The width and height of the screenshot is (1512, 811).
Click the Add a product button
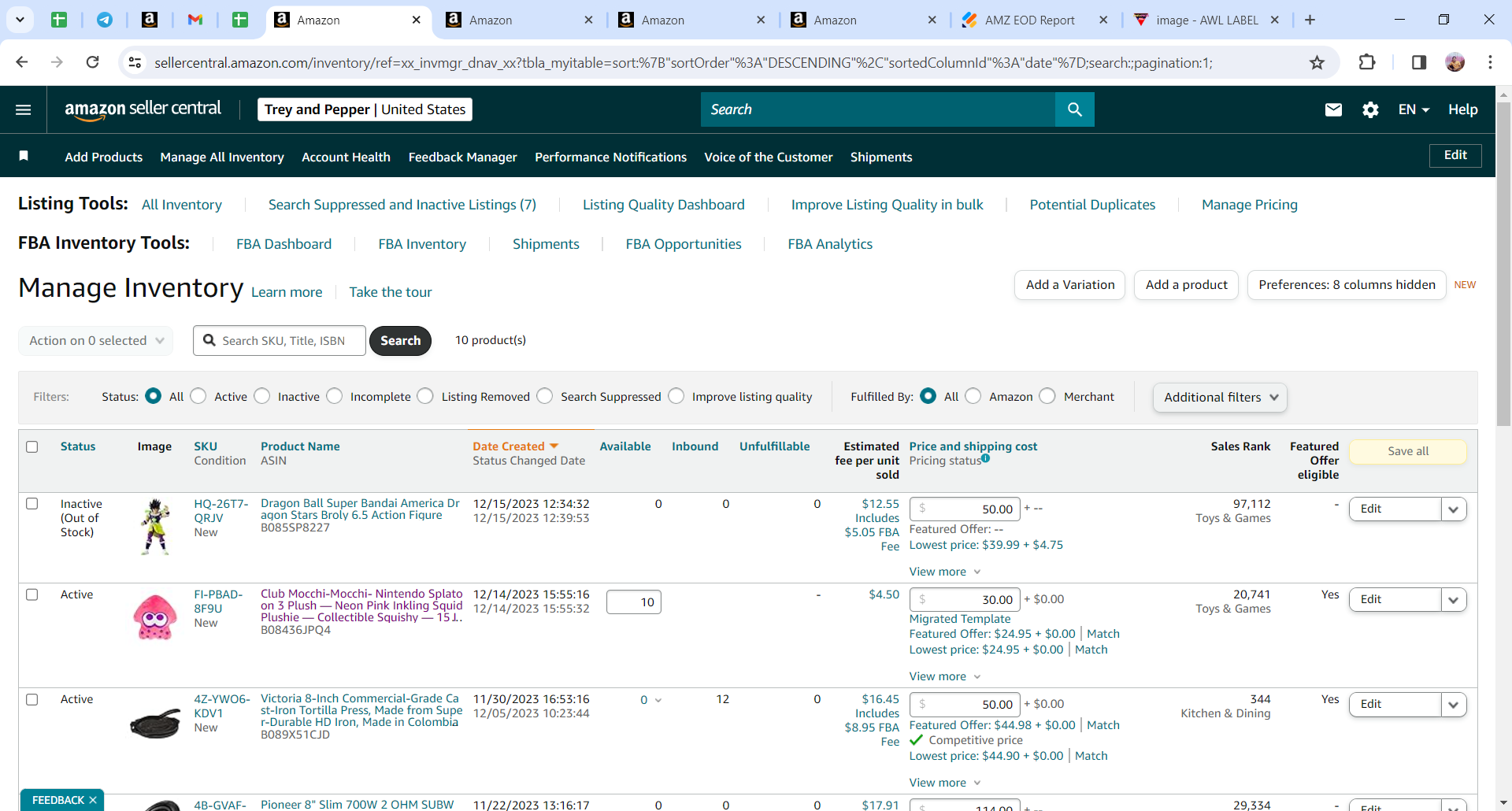[1186, 285]
